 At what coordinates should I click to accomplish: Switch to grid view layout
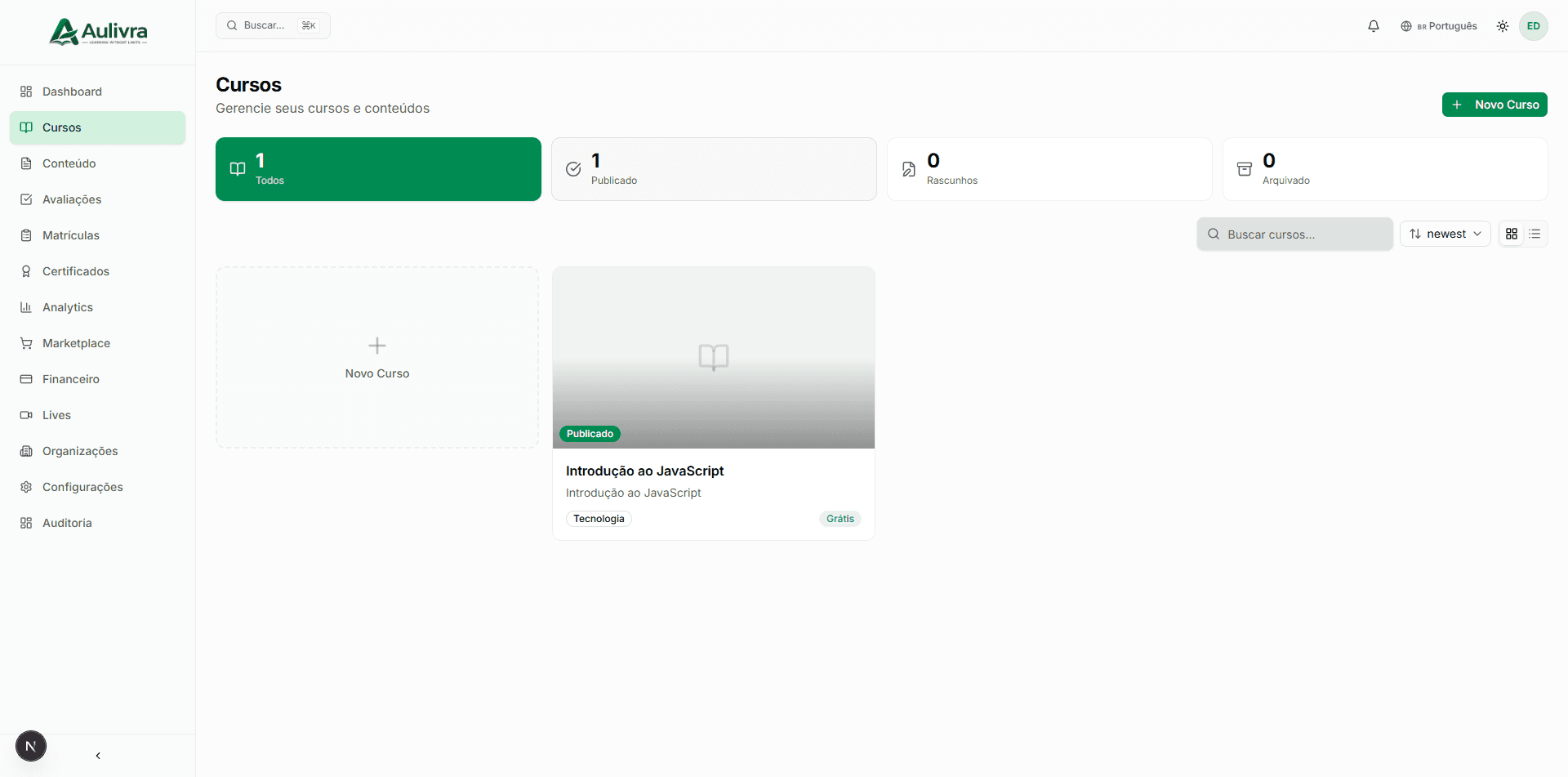(1512, 234)
